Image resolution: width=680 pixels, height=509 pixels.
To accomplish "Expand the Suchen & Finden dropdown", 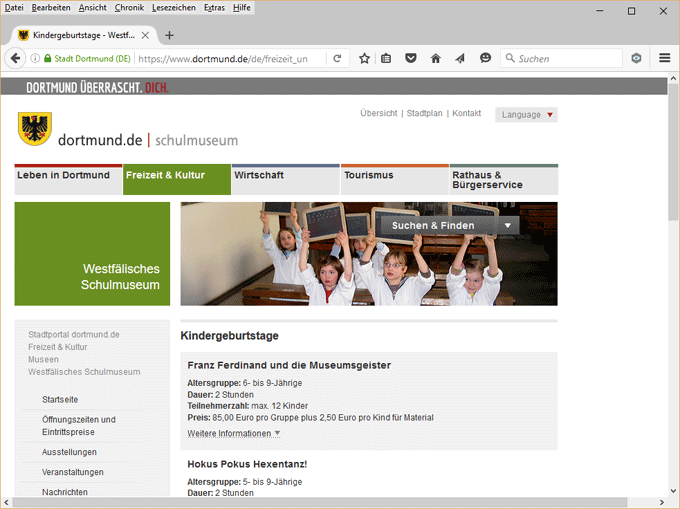I will [x=450, y=225].
